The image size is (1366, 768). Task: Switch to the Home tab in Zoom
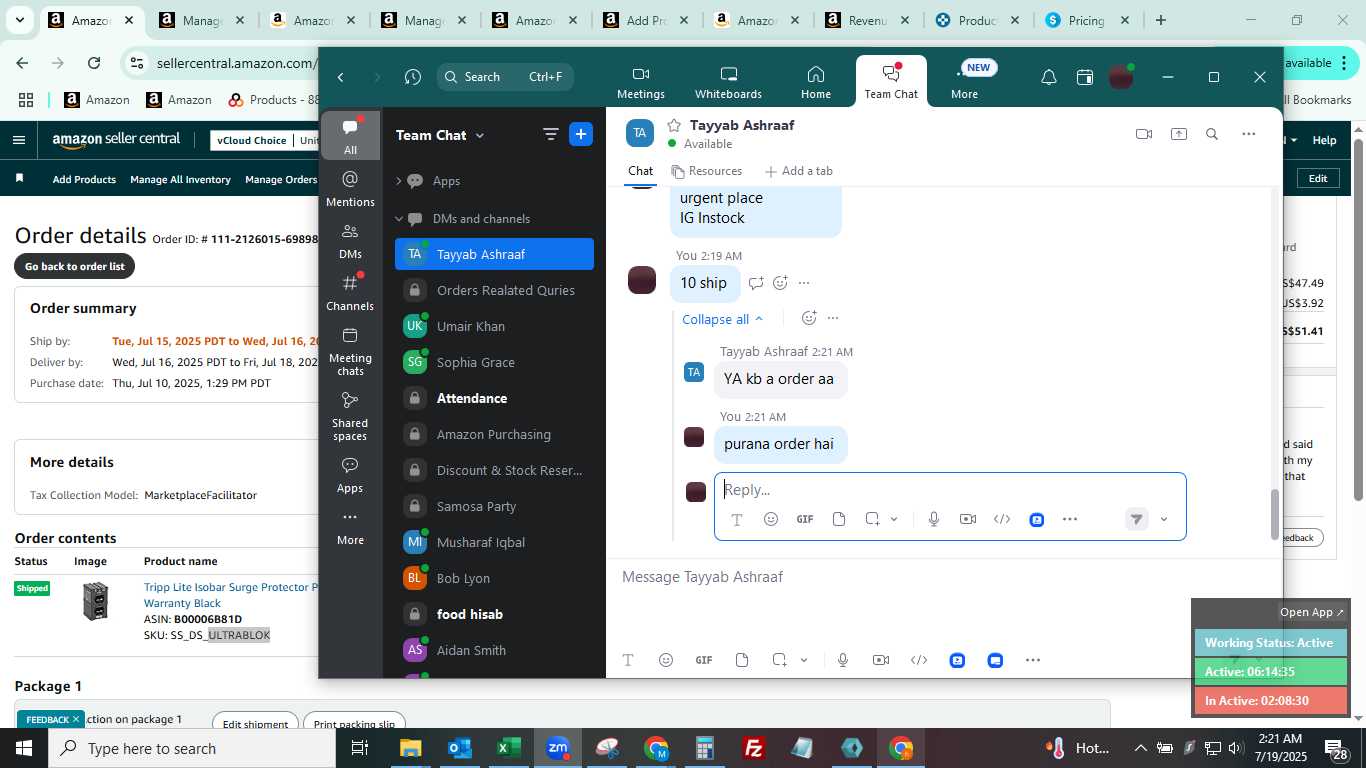click(816, 82)
